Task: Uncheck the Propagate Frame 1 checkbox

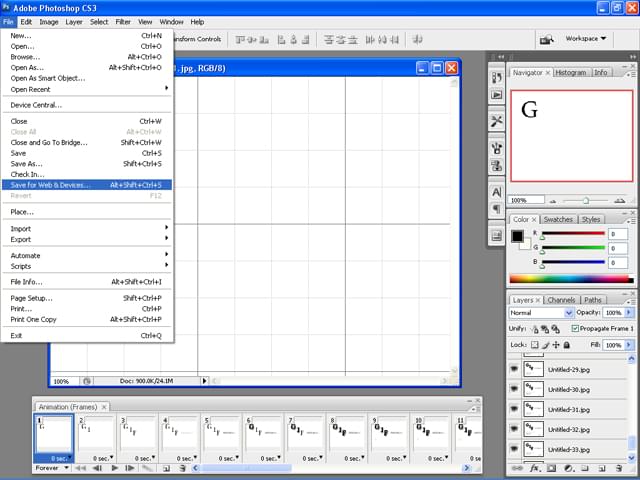Action: [575, 329]
